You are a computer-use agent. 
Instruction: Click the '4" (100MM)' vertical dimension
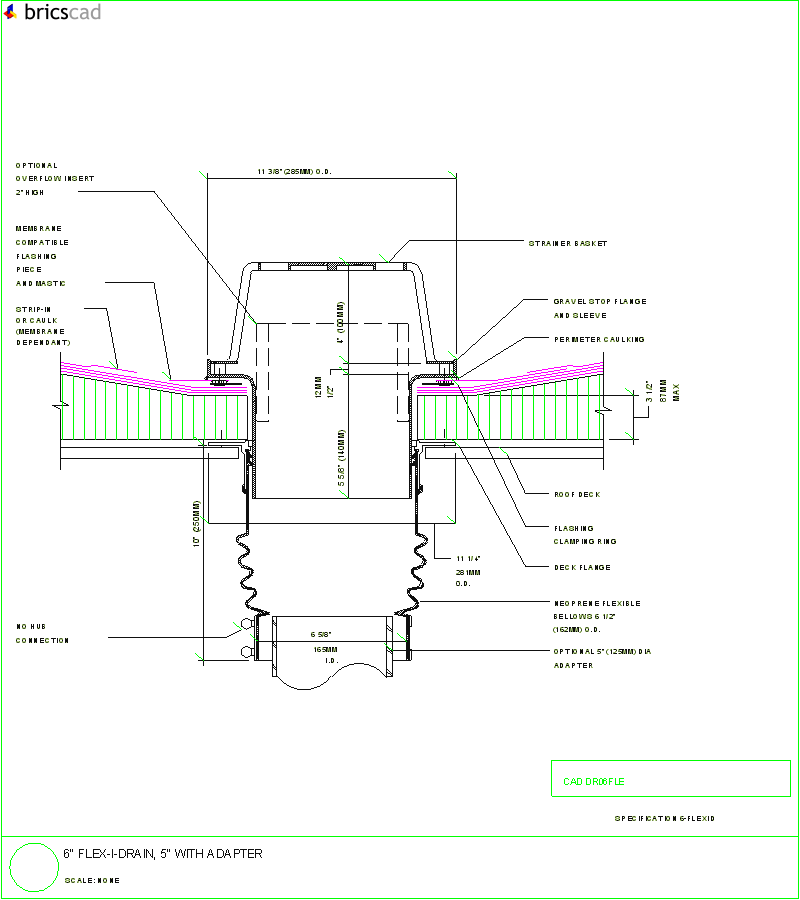coord(340,323)
